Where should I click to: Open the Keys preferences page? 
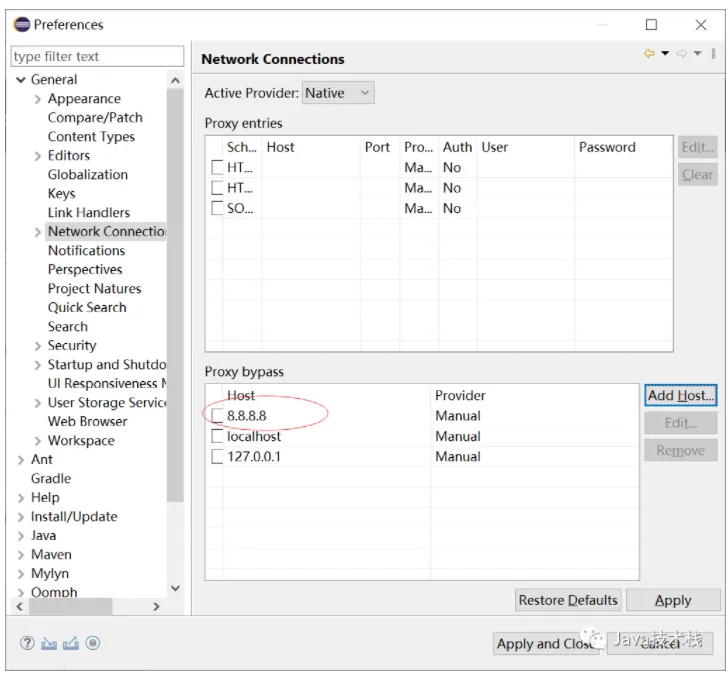(62, 194)
